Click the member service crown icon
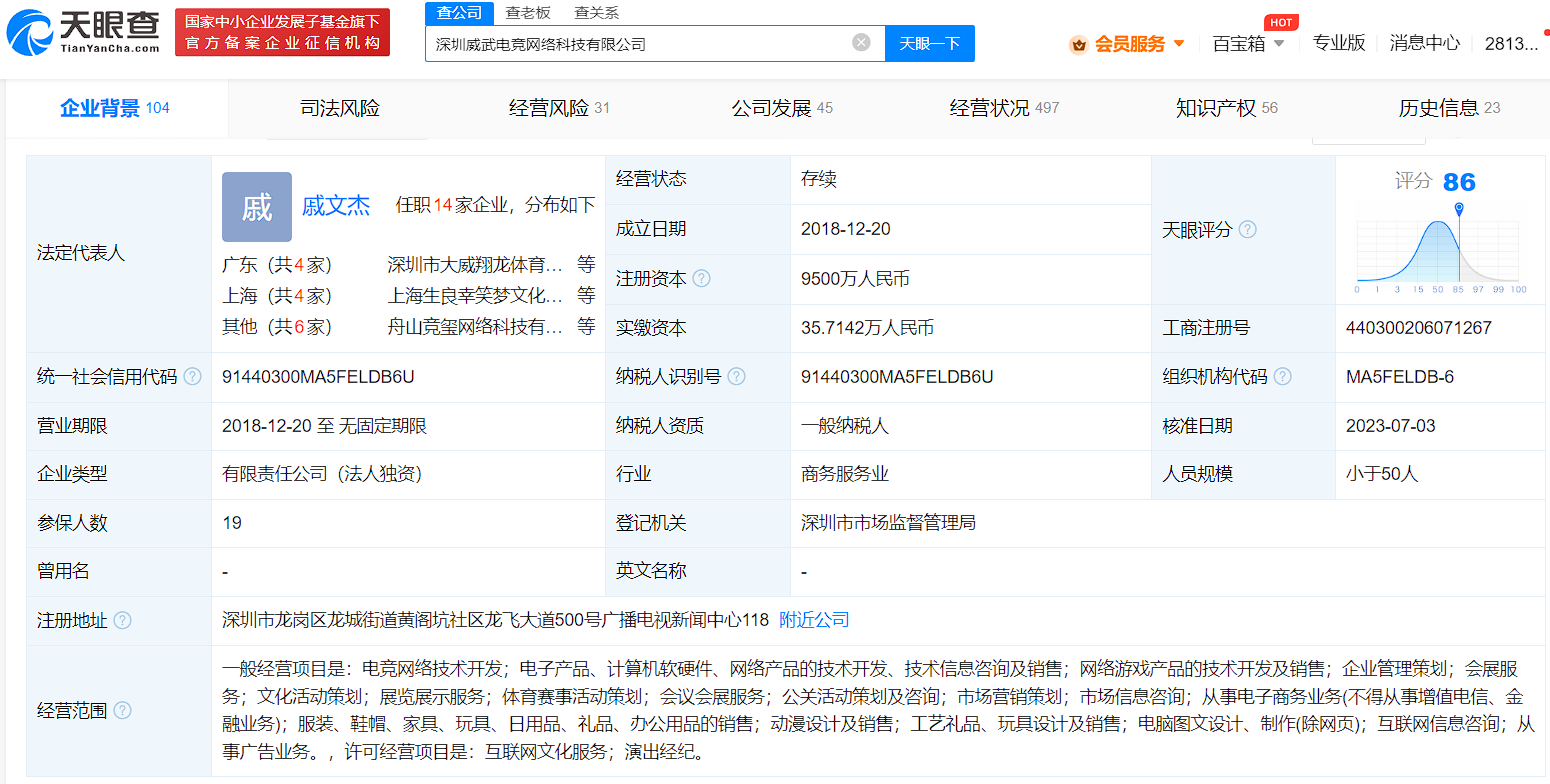This screenshot has height=784, width=1550. pos(1078,44)
